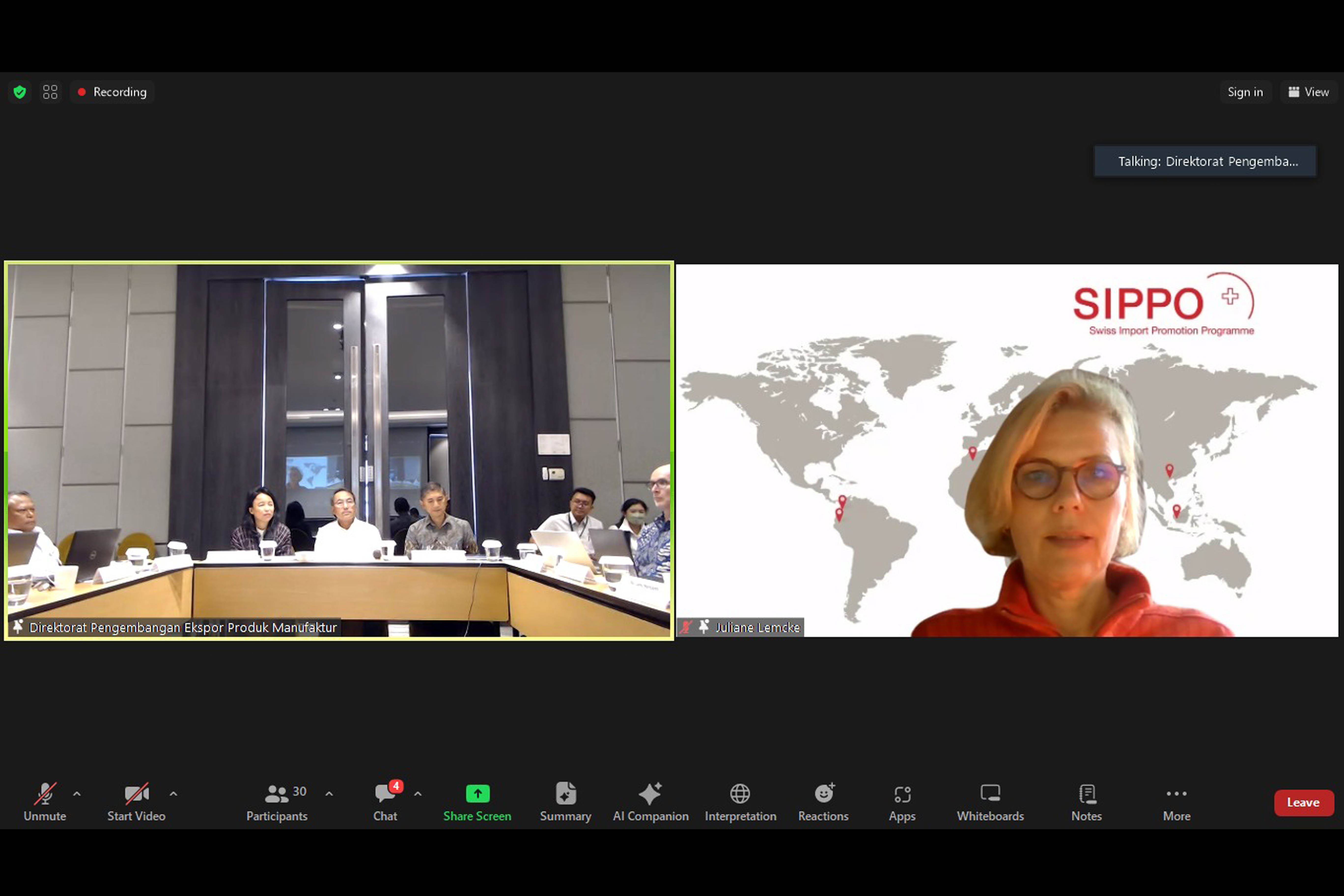This screenshot has width=1344, height=896.
Task: Start the video camera
Action: coord(137,802)
